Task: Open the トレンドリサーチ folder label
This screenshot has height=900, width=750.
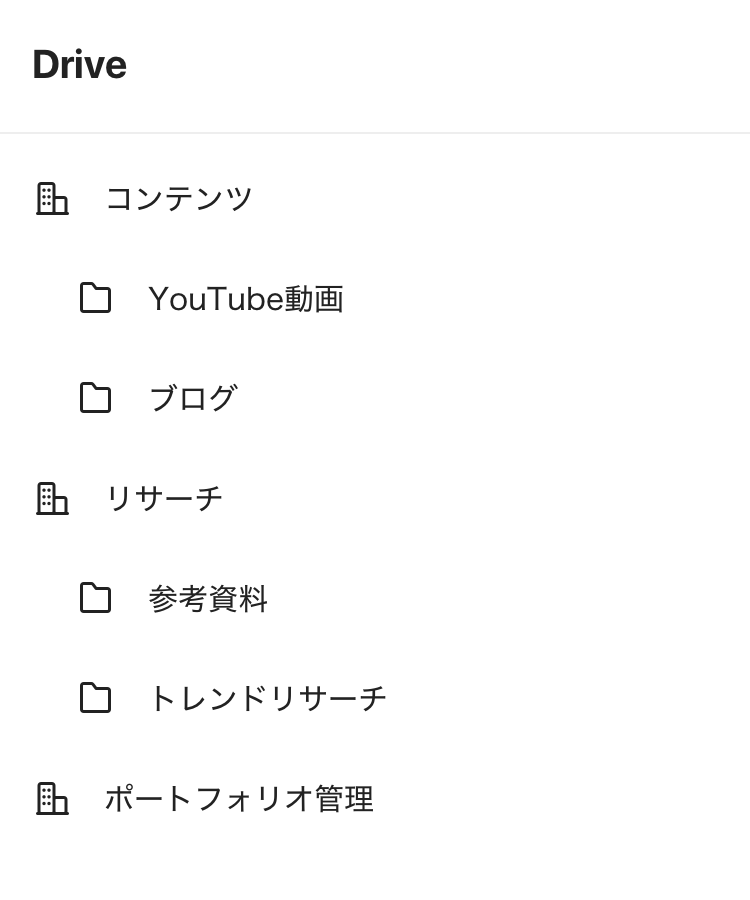Action: coord(267,698)
